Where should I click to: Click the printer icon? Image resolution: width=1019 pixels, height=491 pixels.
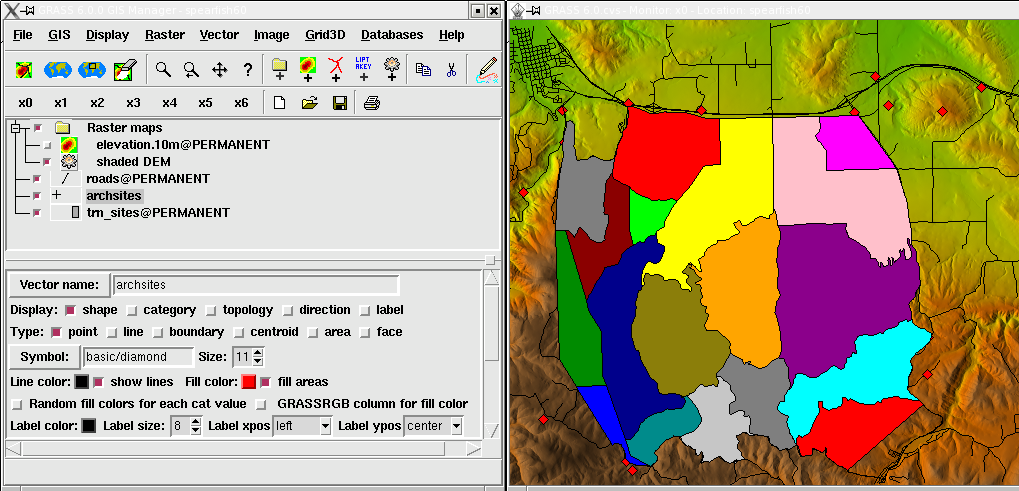tap(372, 103)
